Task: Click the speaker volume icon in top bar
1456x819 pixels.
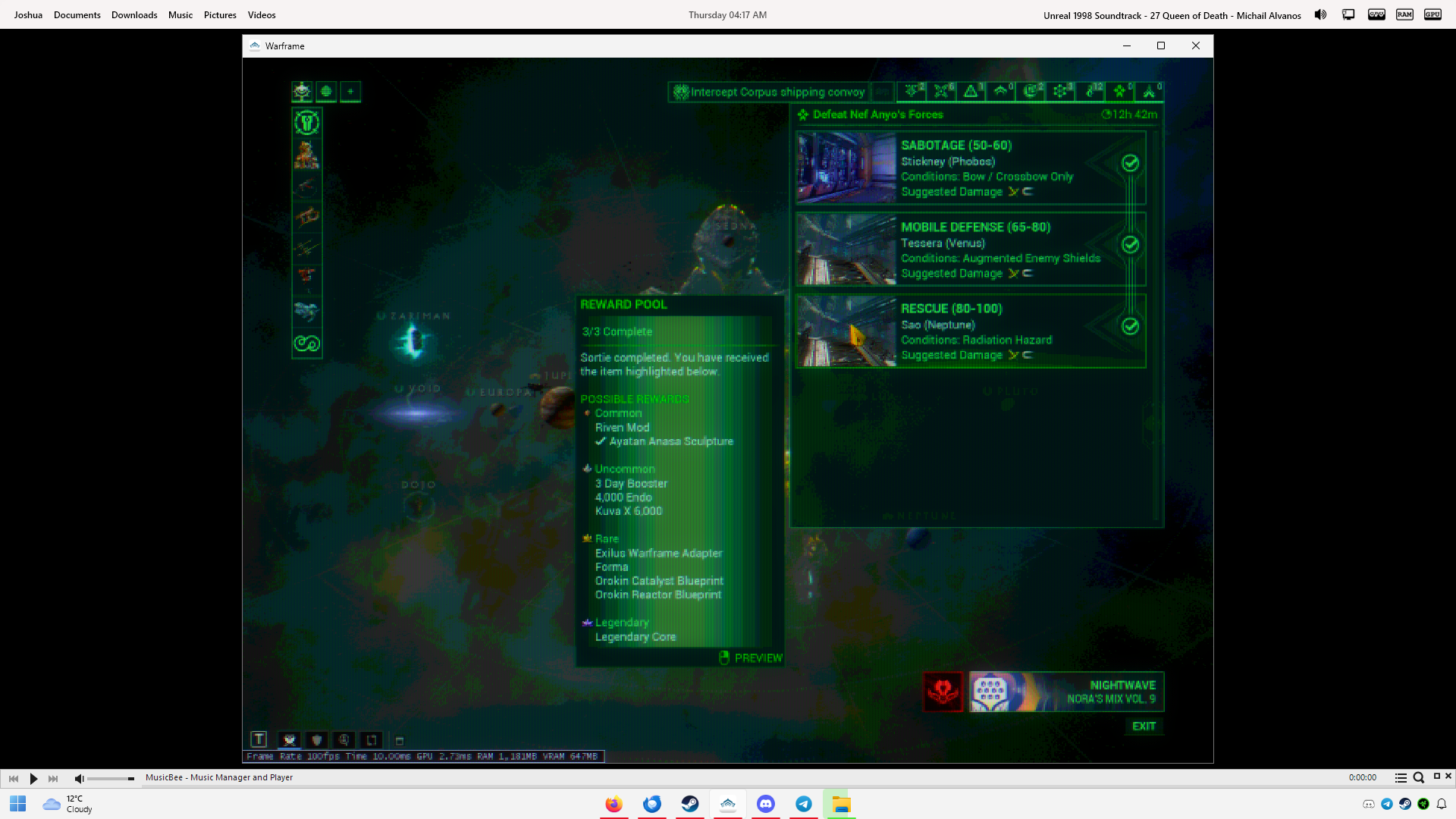Action: [1320, 14]
